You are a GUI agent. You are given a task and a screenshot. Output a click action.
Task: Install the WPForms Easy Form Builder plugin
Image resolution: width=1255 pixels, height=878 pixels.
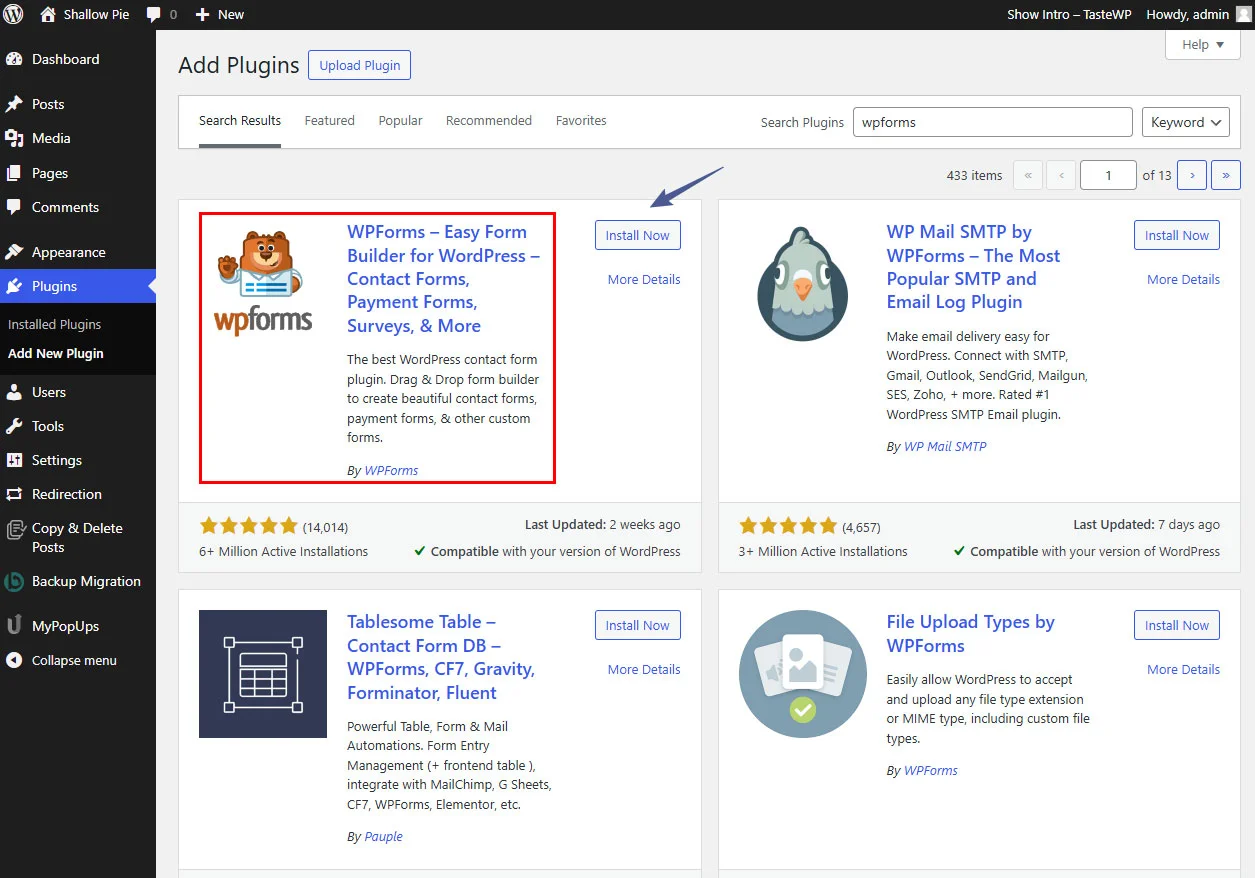click(x=637, y=236)
